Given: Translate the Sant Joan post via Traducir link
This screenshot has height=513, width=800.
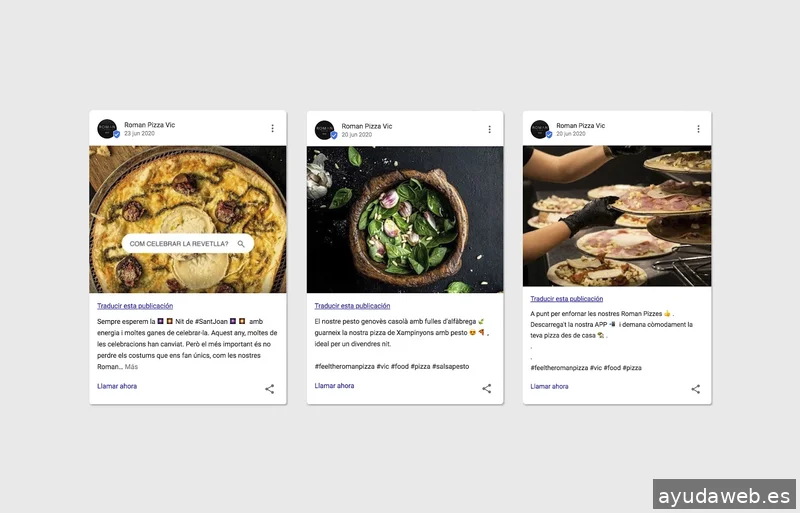Looking at the screenshot, I should (x=135, y=306).
